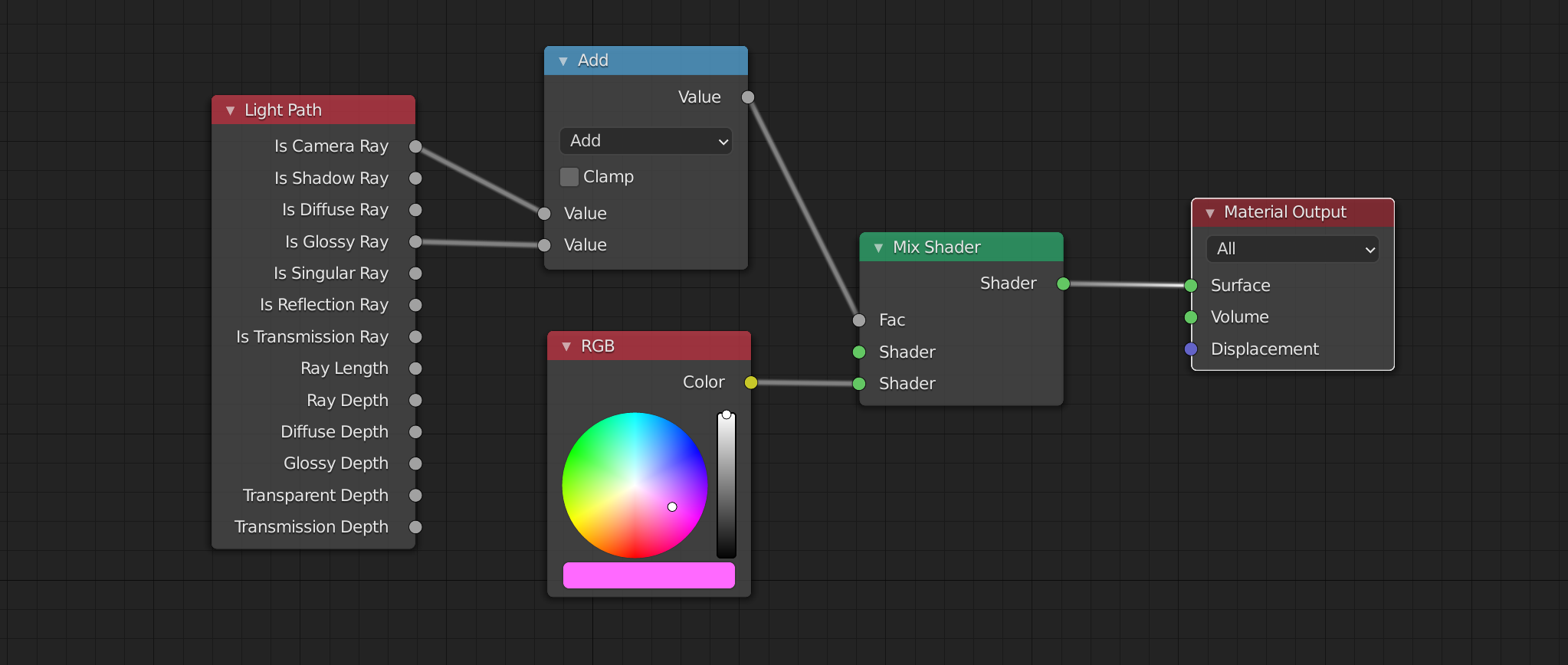Click the first Value input socket
The width and height of the screenshot is (1568, 665).
(x=544, y=214)
